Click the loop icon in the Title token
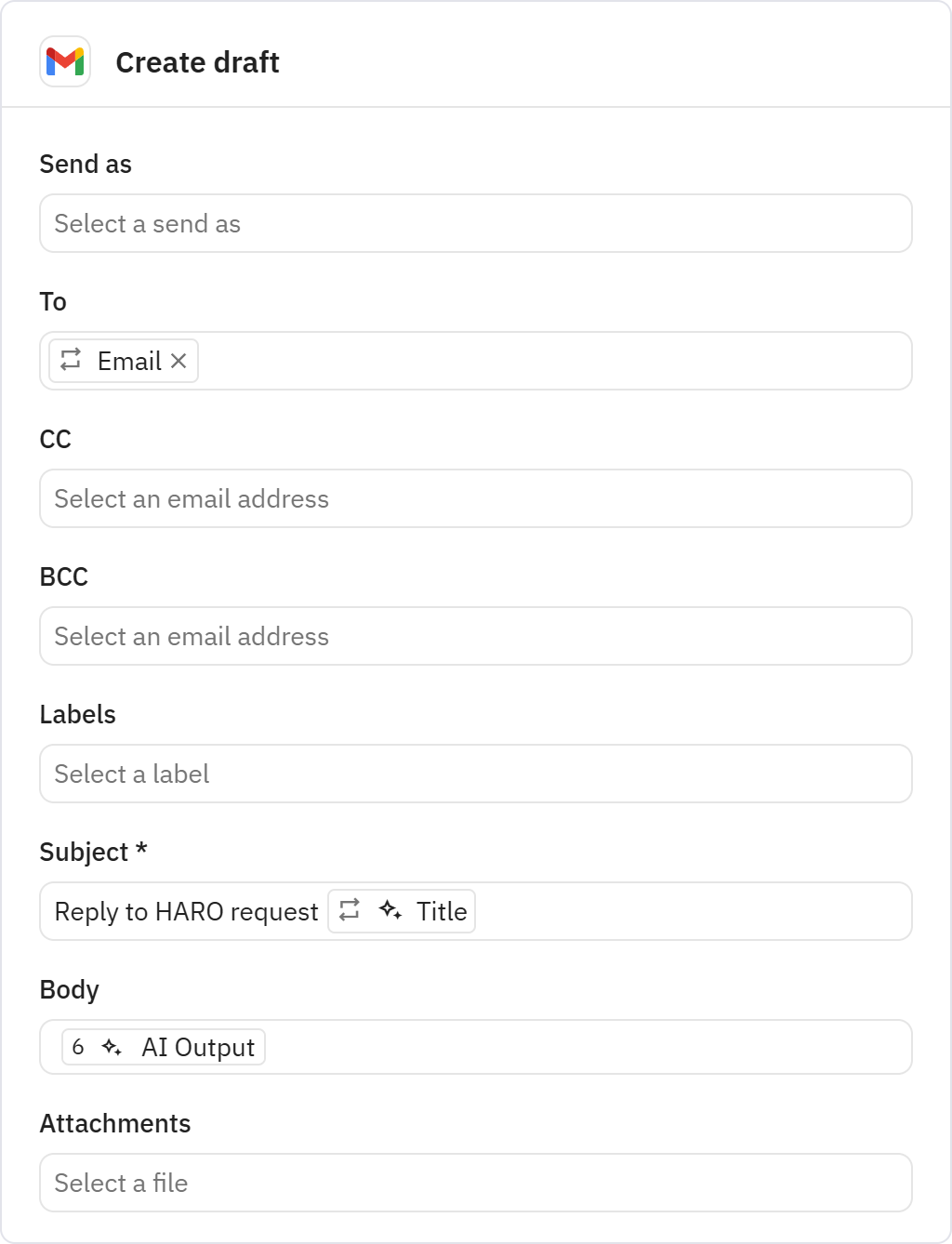 [x=350, y=911]
